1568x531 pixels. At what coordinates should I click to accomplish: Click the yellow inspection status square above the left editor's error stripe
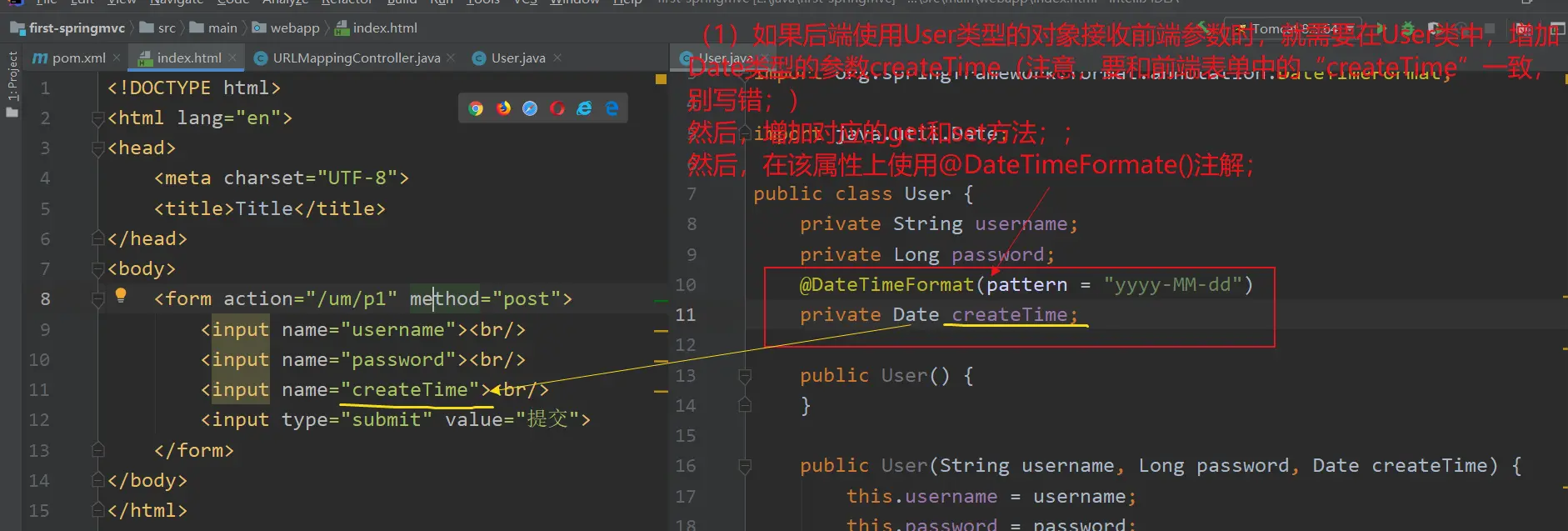[661, 79]
